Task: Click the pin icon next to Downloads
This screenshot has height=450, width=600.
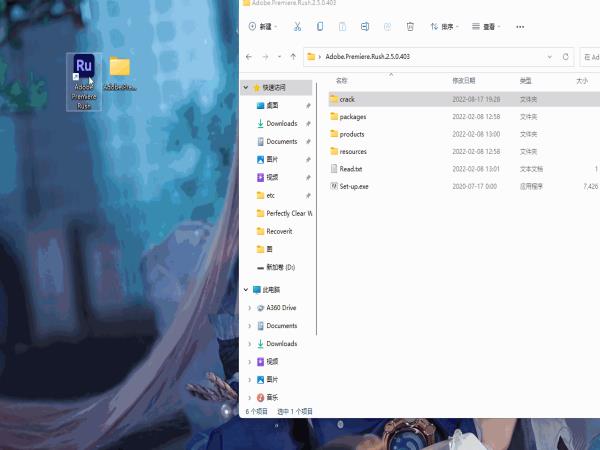Action: pyautogui.click(x=308, y=123)
